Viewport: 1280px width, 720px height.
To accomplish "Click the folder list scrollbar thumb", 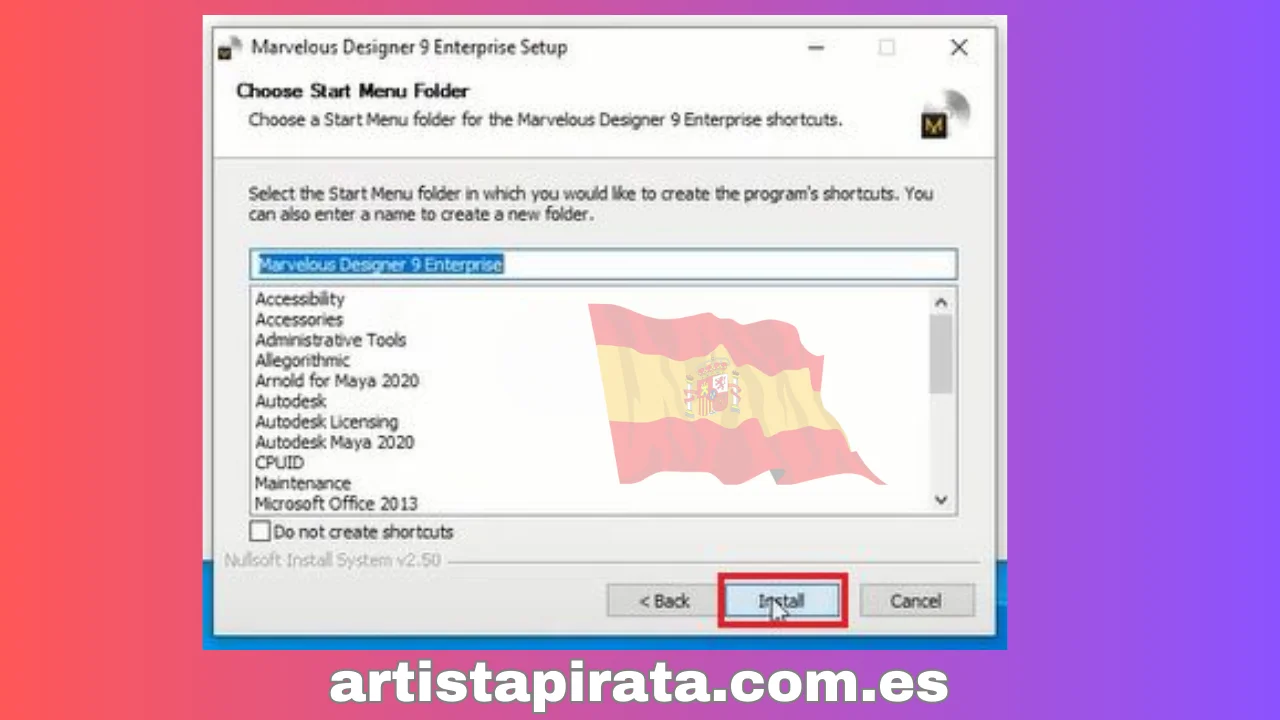I will pos(941,354).
